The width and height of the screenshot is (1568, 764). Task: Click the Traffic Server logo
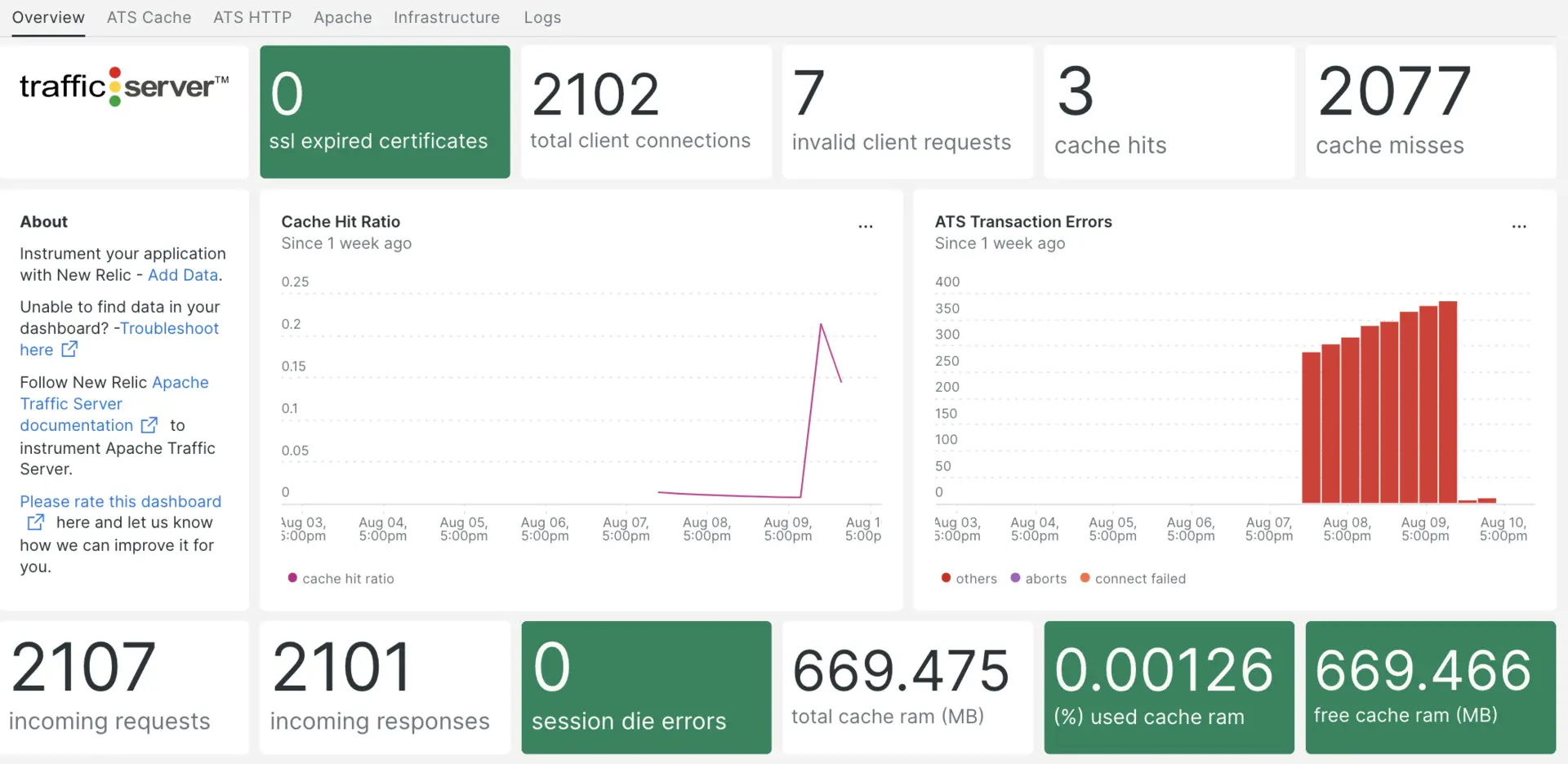(x=124, y=87)
